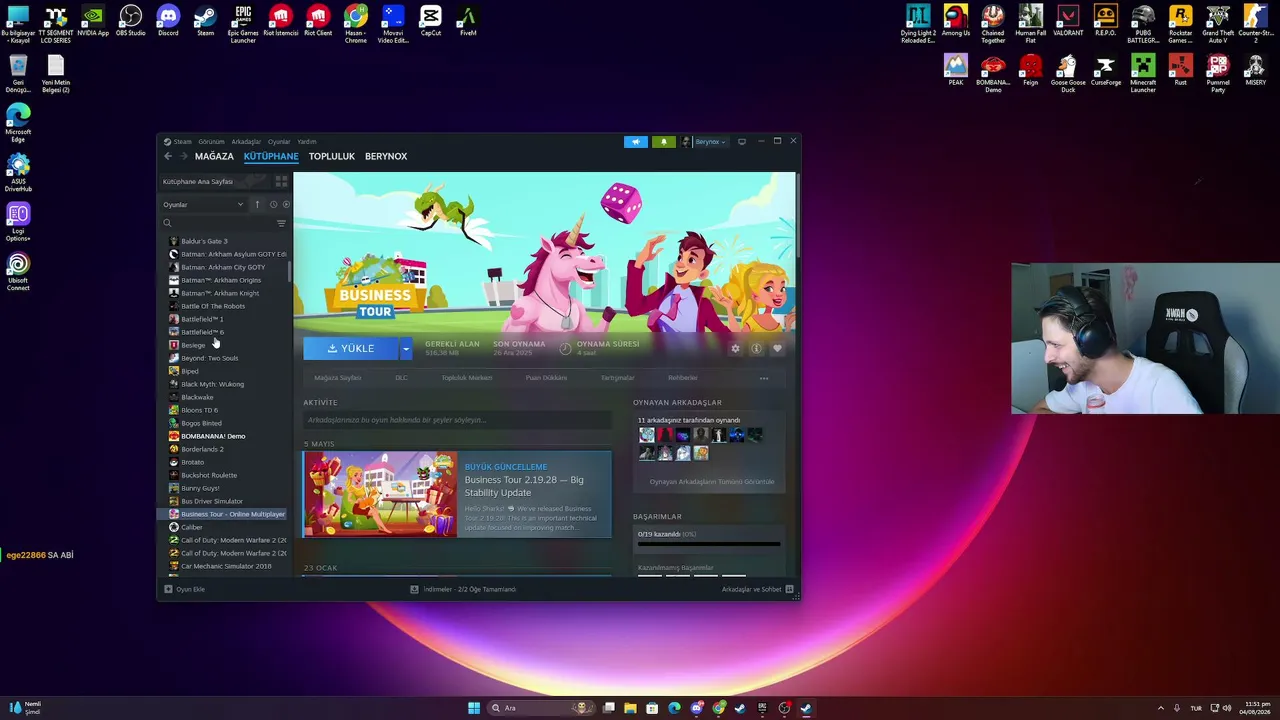Open Discord desktop shortcut
The width and height of the screenshot is (1280, 720).
tap(168, 21)
